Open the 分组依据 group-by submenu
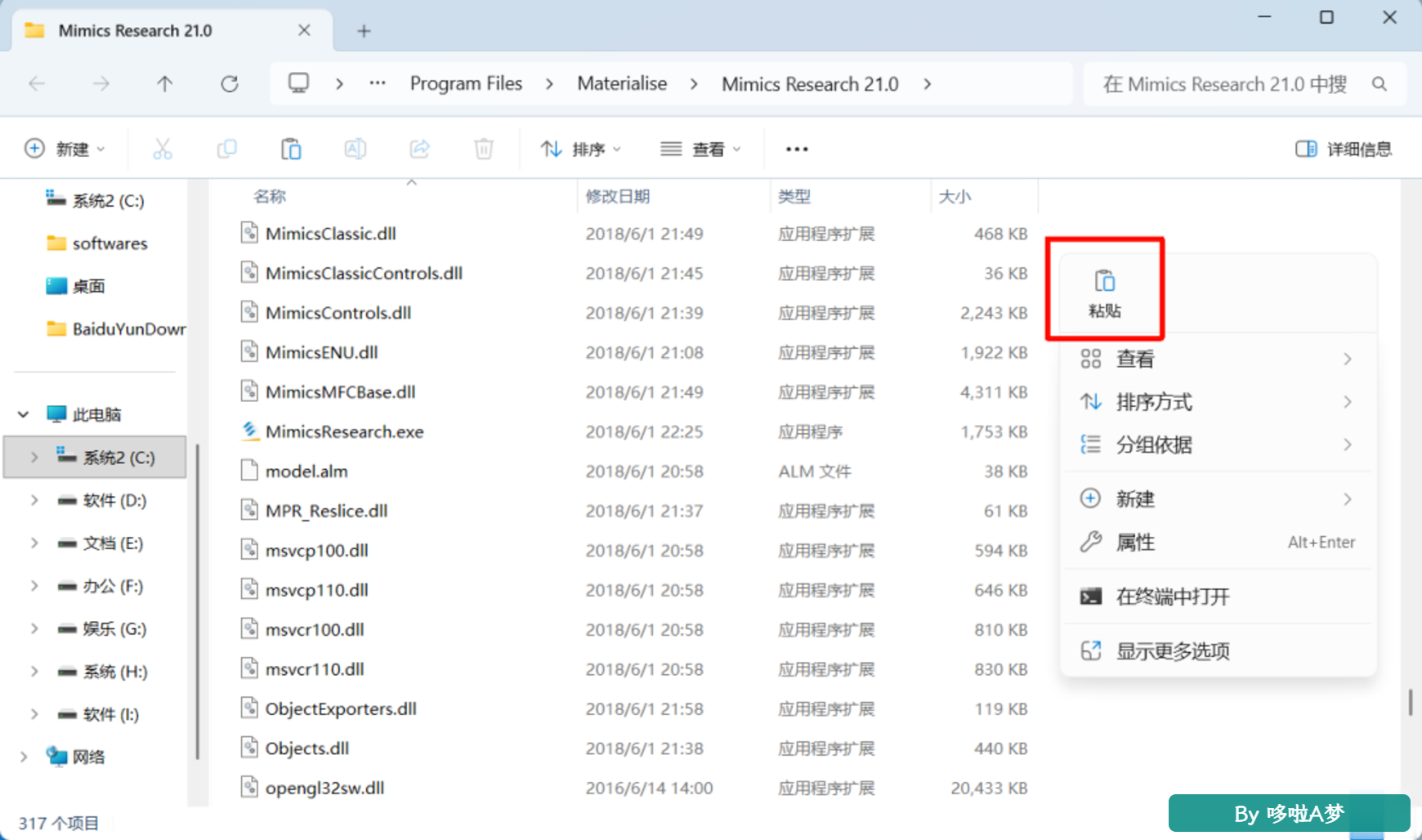This screenshot has width=1422, height=840. click(x=1218, y=445)
